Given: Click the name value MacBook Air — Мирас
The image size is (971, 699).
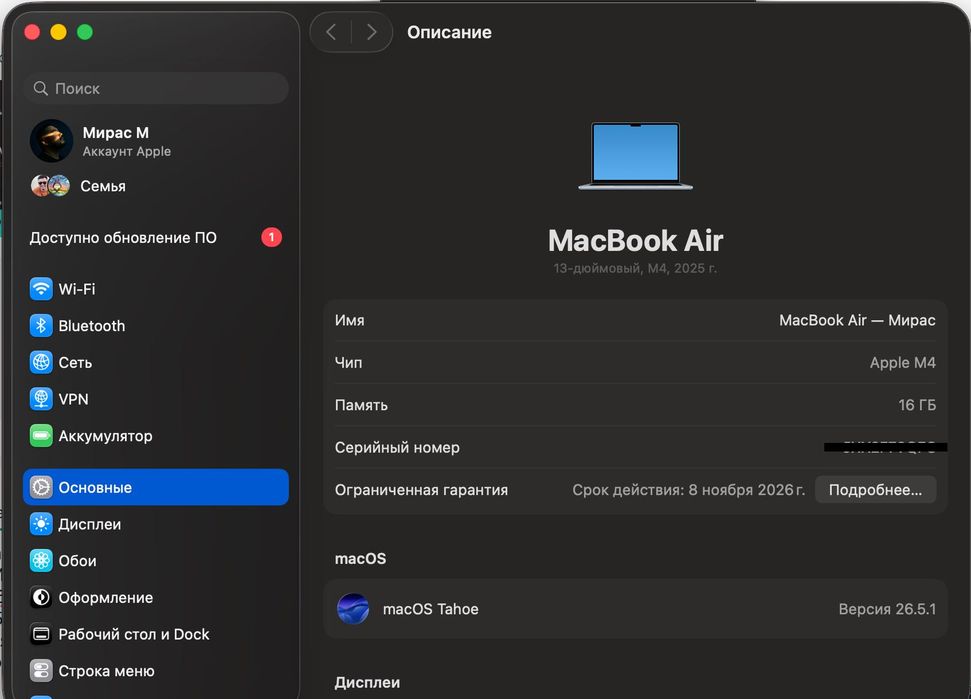Looking at the screenshot, I should pos(857,320).
